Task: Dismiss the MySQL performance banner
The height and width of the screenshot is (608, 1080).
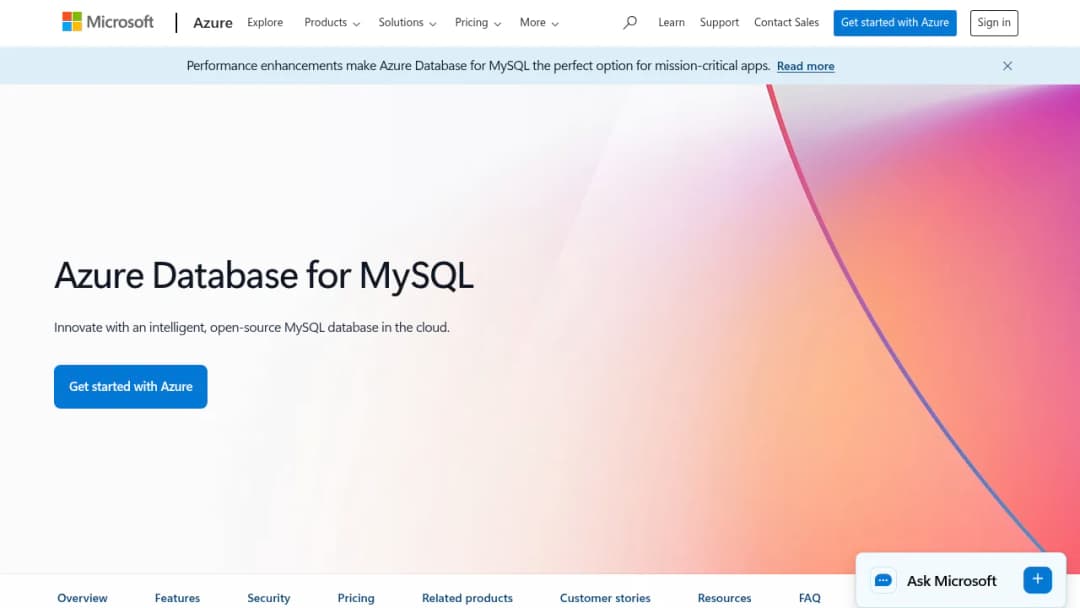Action: 1007,66
